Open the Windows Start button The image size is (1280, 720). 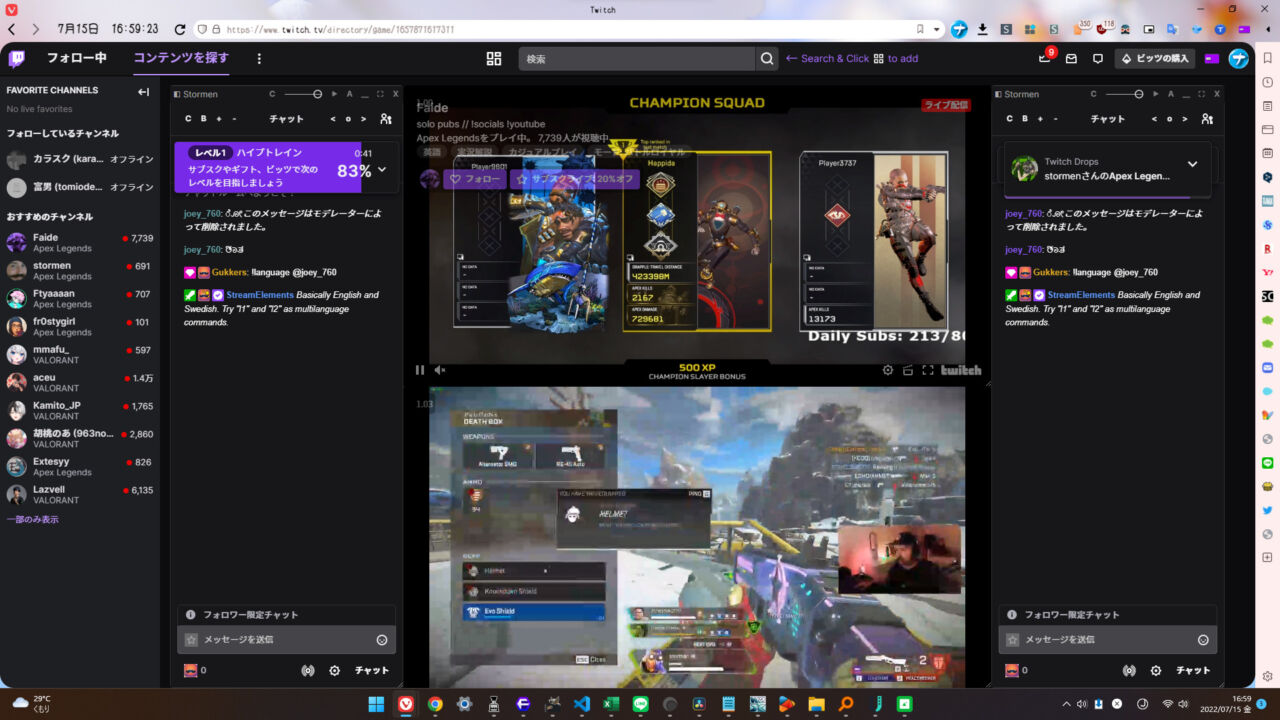click(x=376, y=704)
